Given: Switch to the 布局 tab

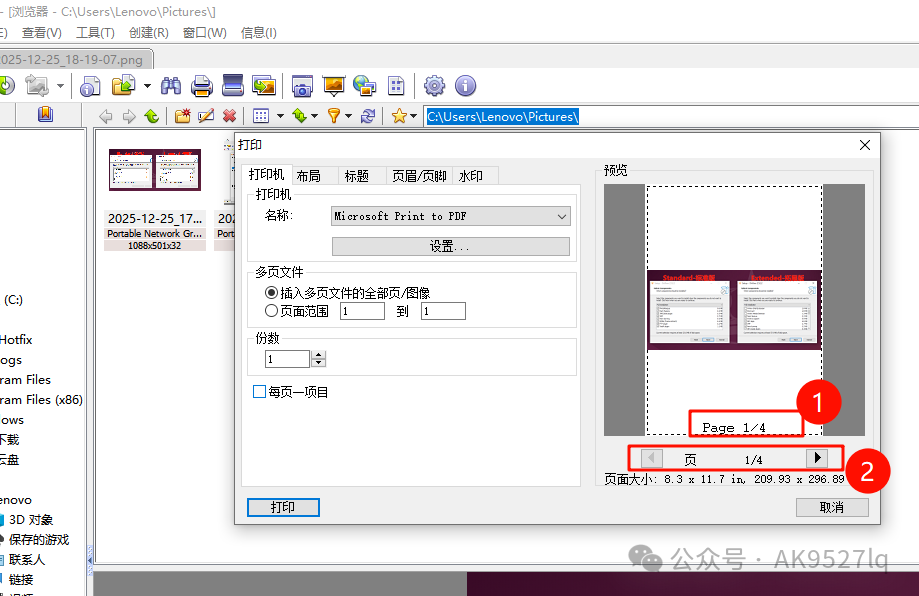Looking at the screenshot, I should point(309,176).
